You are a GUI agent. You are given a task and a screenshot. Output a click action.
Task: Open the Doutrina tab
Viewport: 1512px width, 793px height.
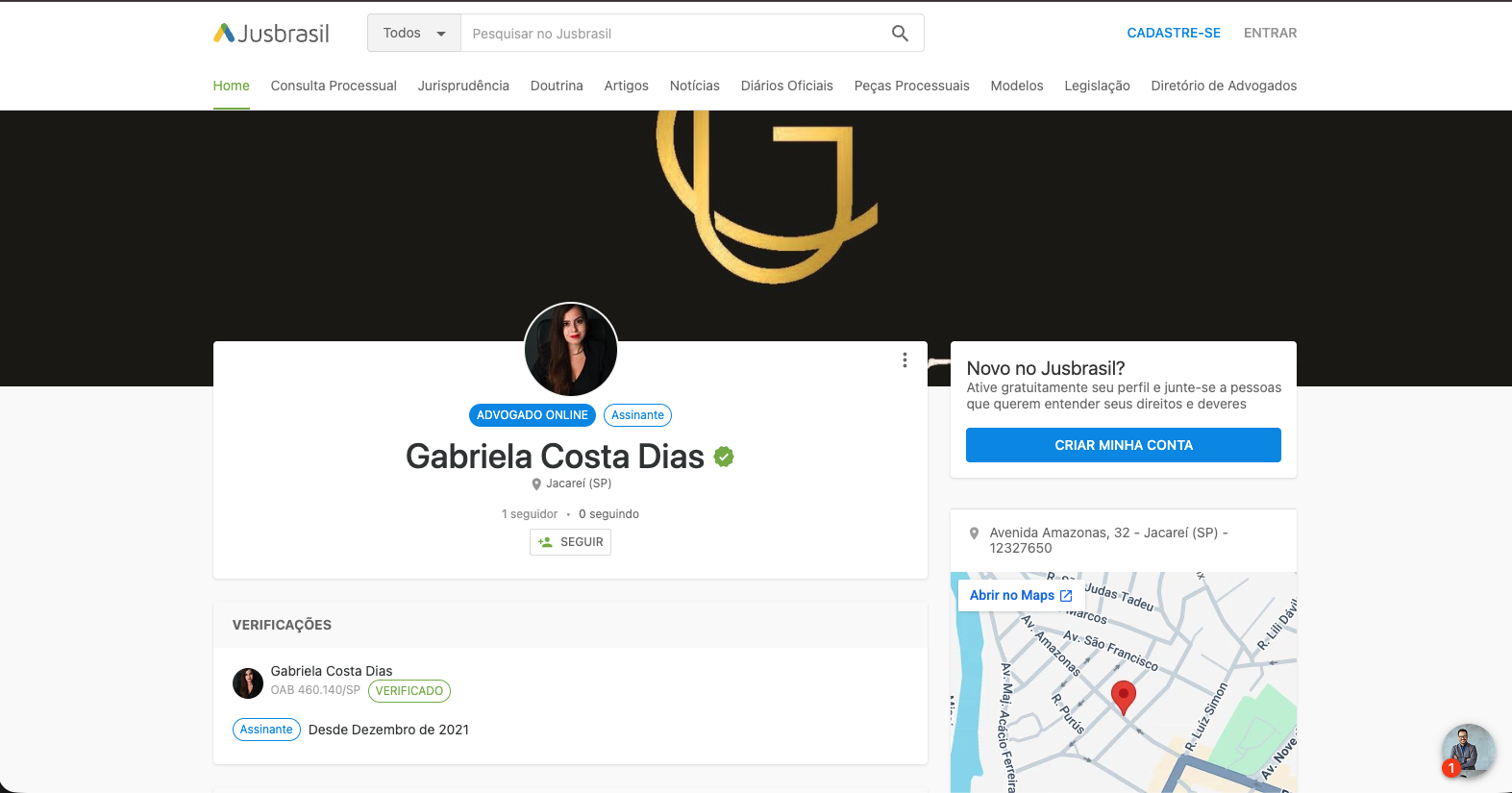coord(557,86)
